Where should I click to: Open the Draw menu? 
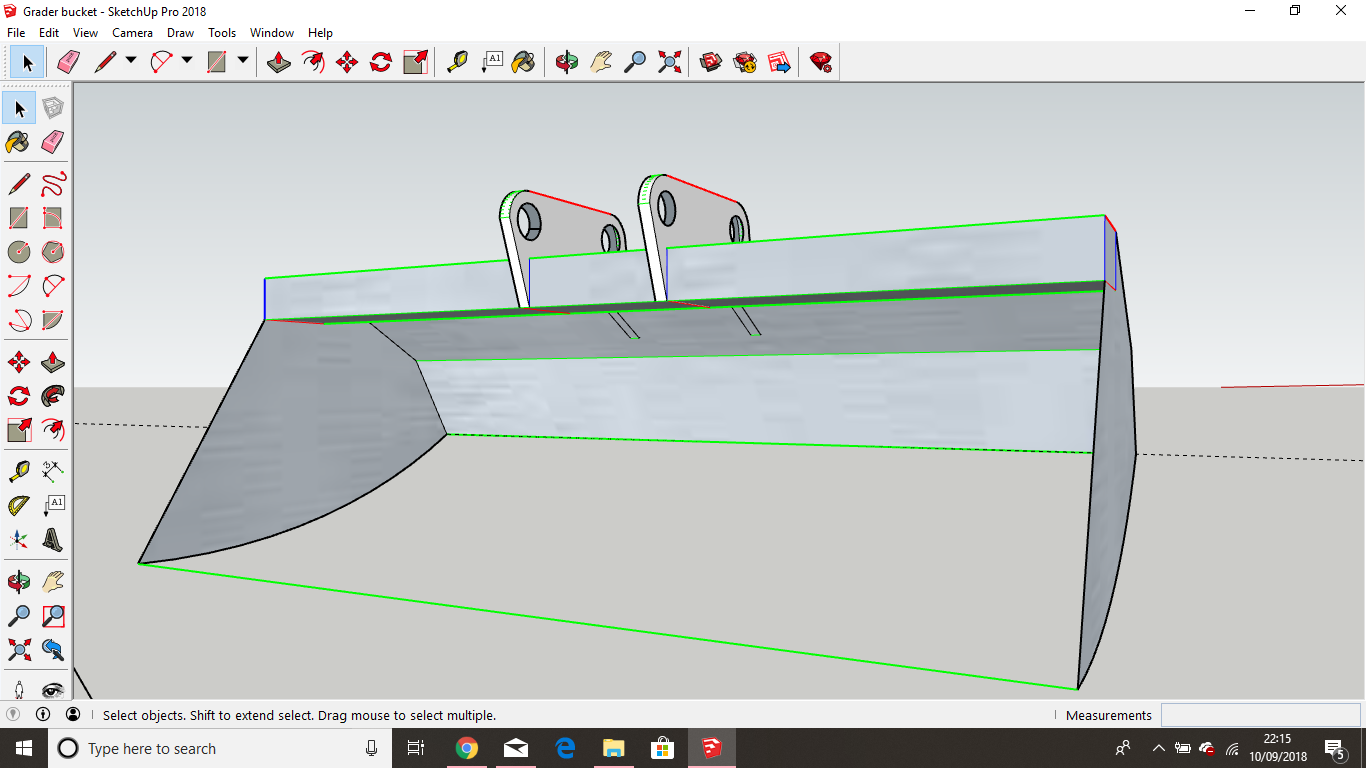[x=181, y=33]
